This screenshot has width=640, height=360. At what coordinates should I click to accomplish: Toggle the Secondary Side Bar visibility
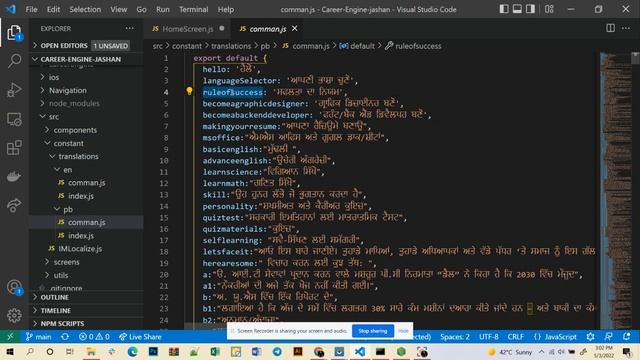[x=530, y=9]
